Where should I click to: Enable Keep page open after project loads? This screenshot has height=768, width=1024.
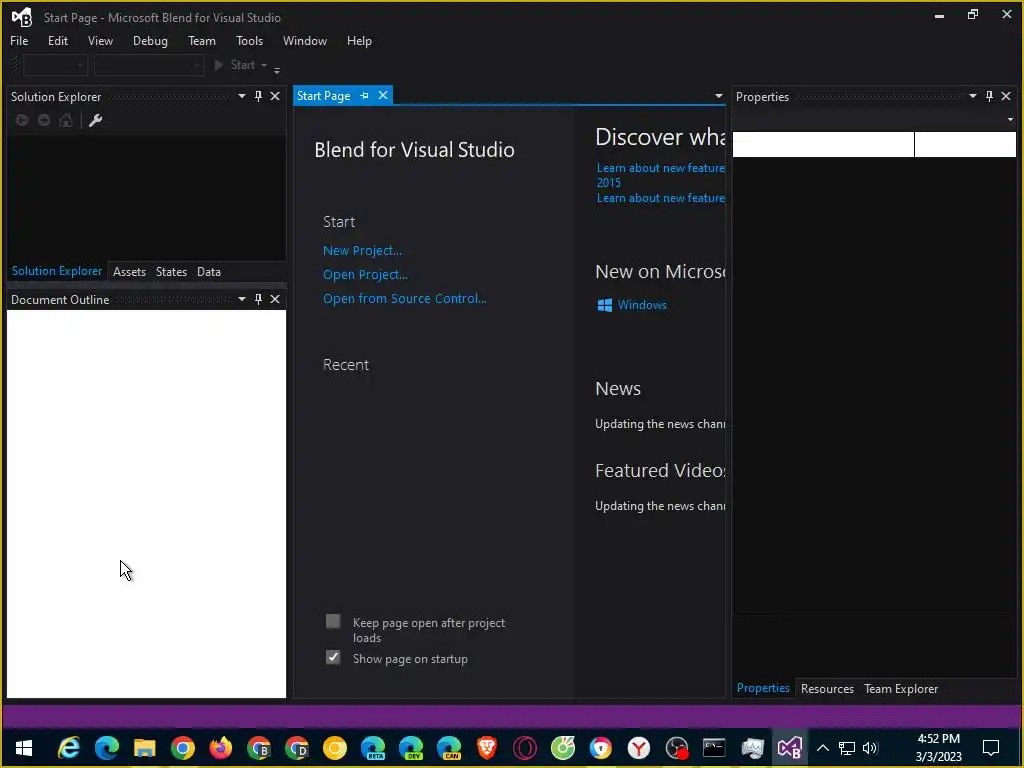click(x=333, y=621)
